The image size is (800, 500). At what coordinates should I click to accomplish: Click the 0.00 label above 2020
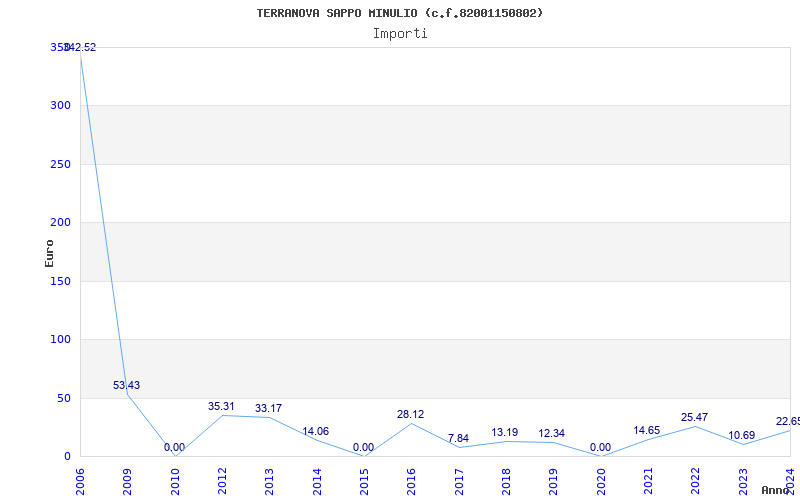coord(600,447)
